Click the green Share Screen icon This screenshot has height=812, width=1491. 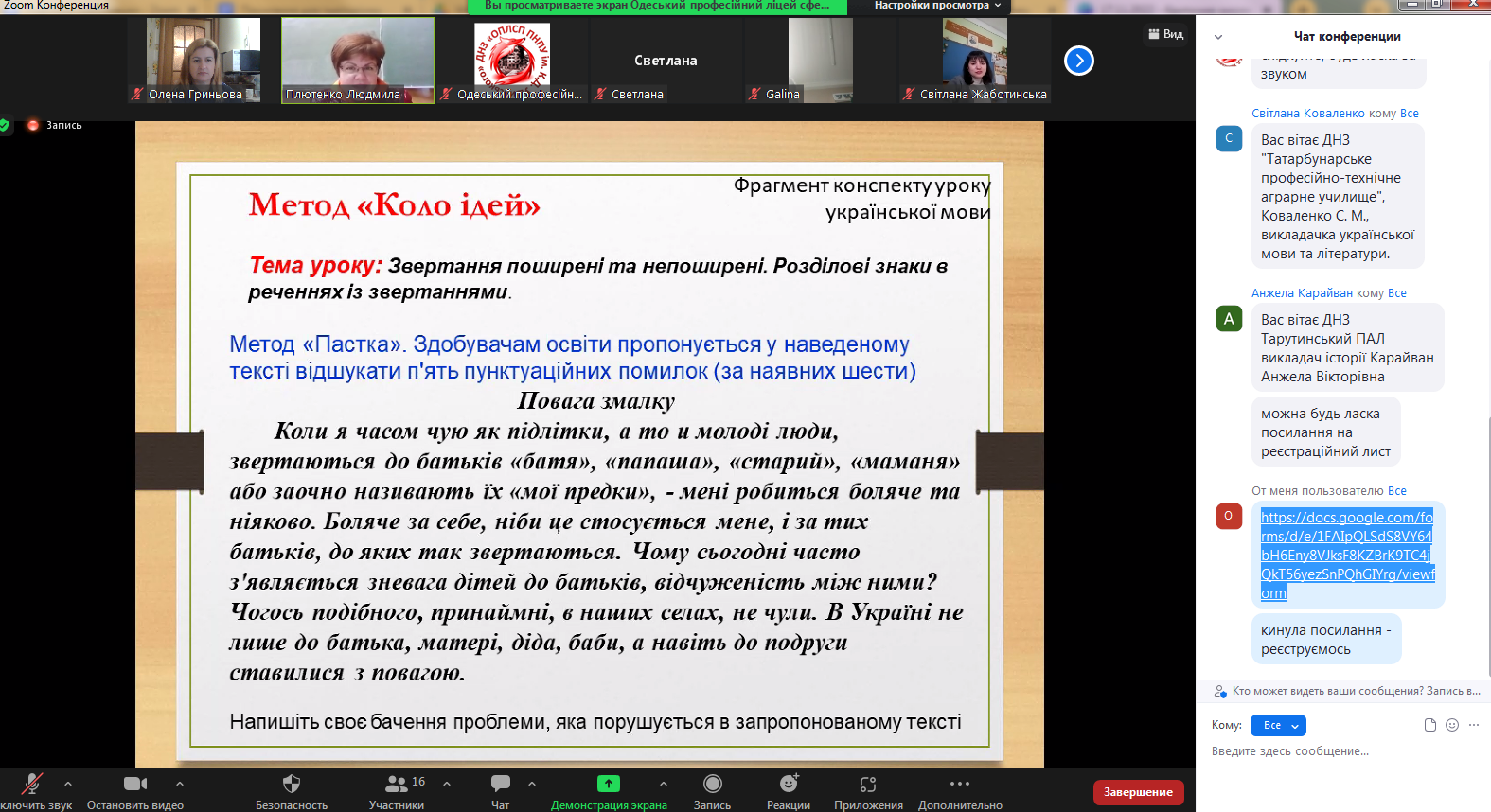[608, 784]
